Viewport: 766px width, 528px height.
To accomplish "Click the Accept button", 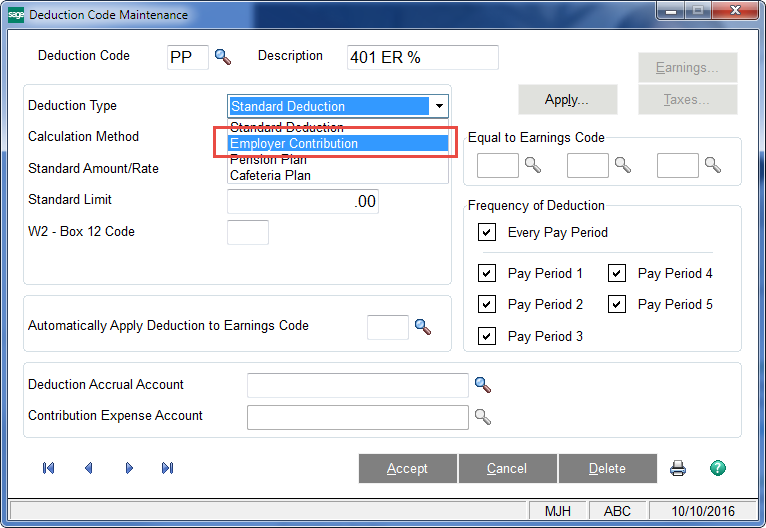I will [407, 468].
